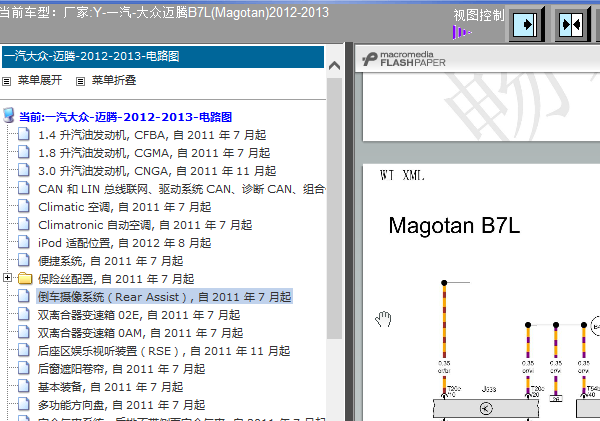
Task: Click the document icon beside 便捷系统
Action: (24, 260)
